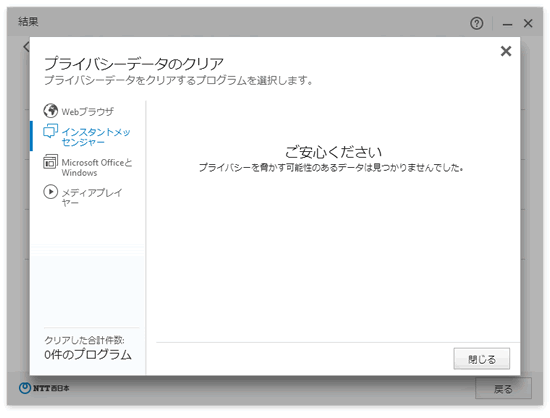Select the インスタントメッセンジャー category label
Image resolution: width=550 pixels, height=418 pixels.
point(96,137)
